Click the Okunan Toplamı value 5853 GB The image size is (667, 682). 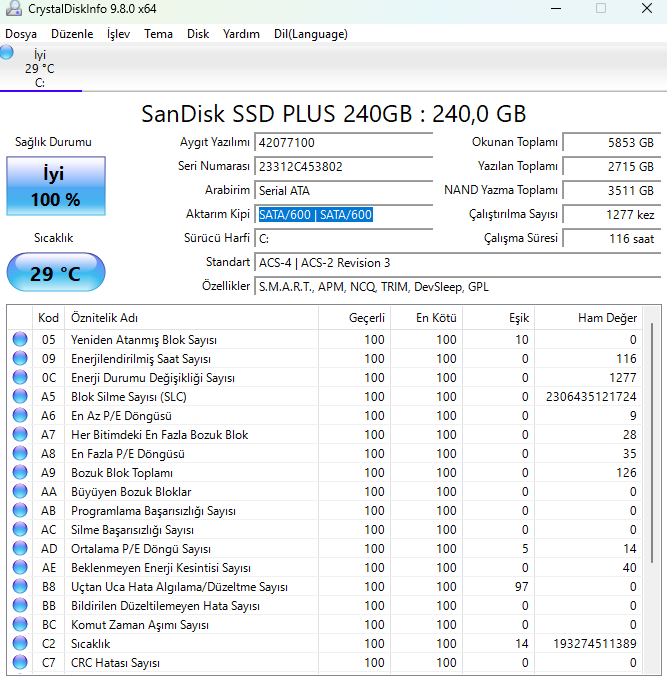(x=612, y=143)
